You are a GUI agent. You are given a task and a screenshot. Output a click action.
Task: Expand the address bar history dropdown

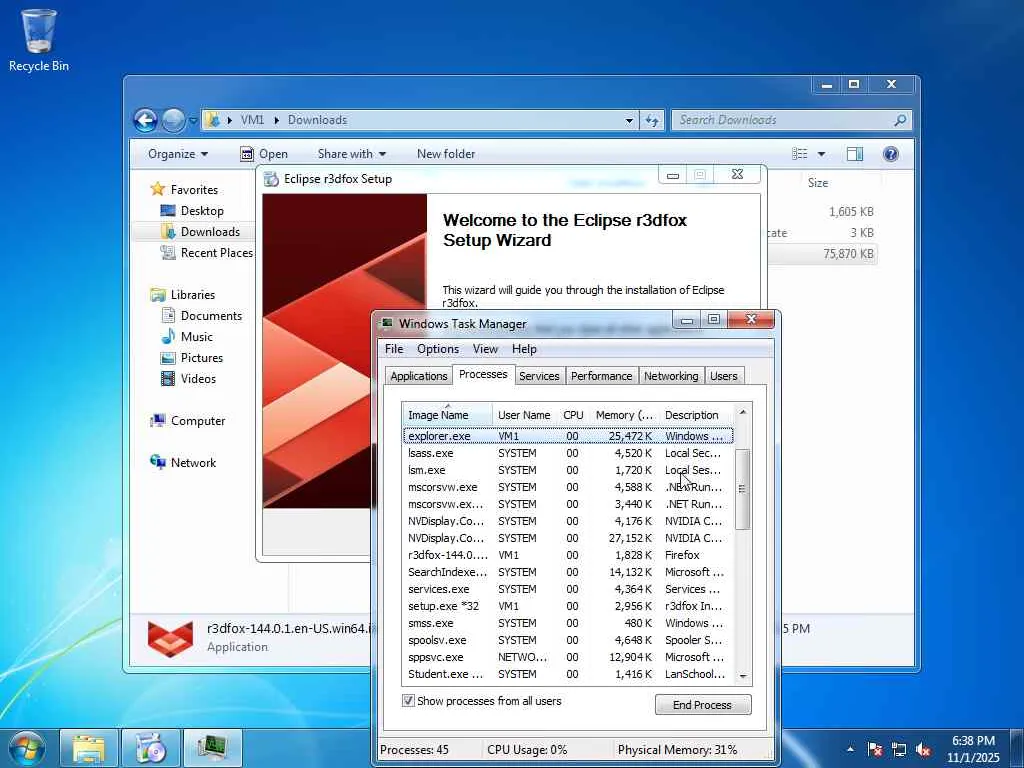[629, 120]
